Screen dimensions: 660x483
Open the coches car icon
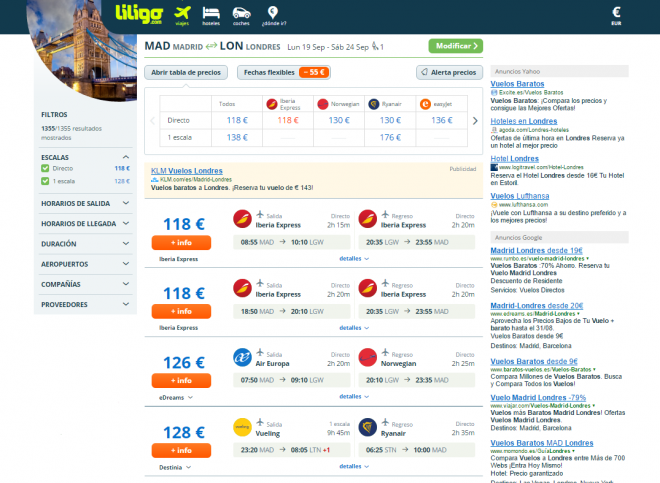pos(241,16)
